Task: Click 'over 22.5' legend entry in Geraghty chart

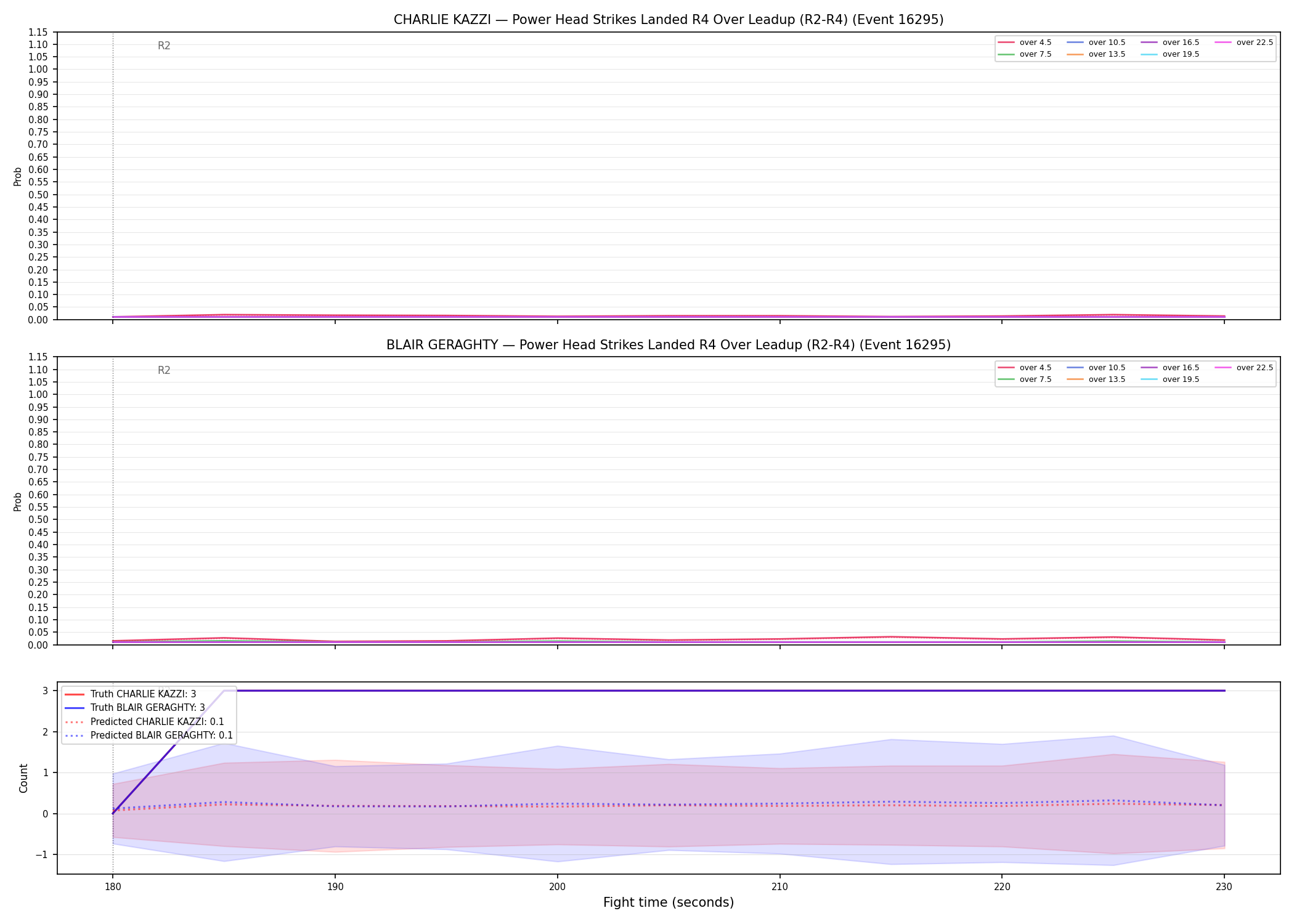Action: 1244,368
